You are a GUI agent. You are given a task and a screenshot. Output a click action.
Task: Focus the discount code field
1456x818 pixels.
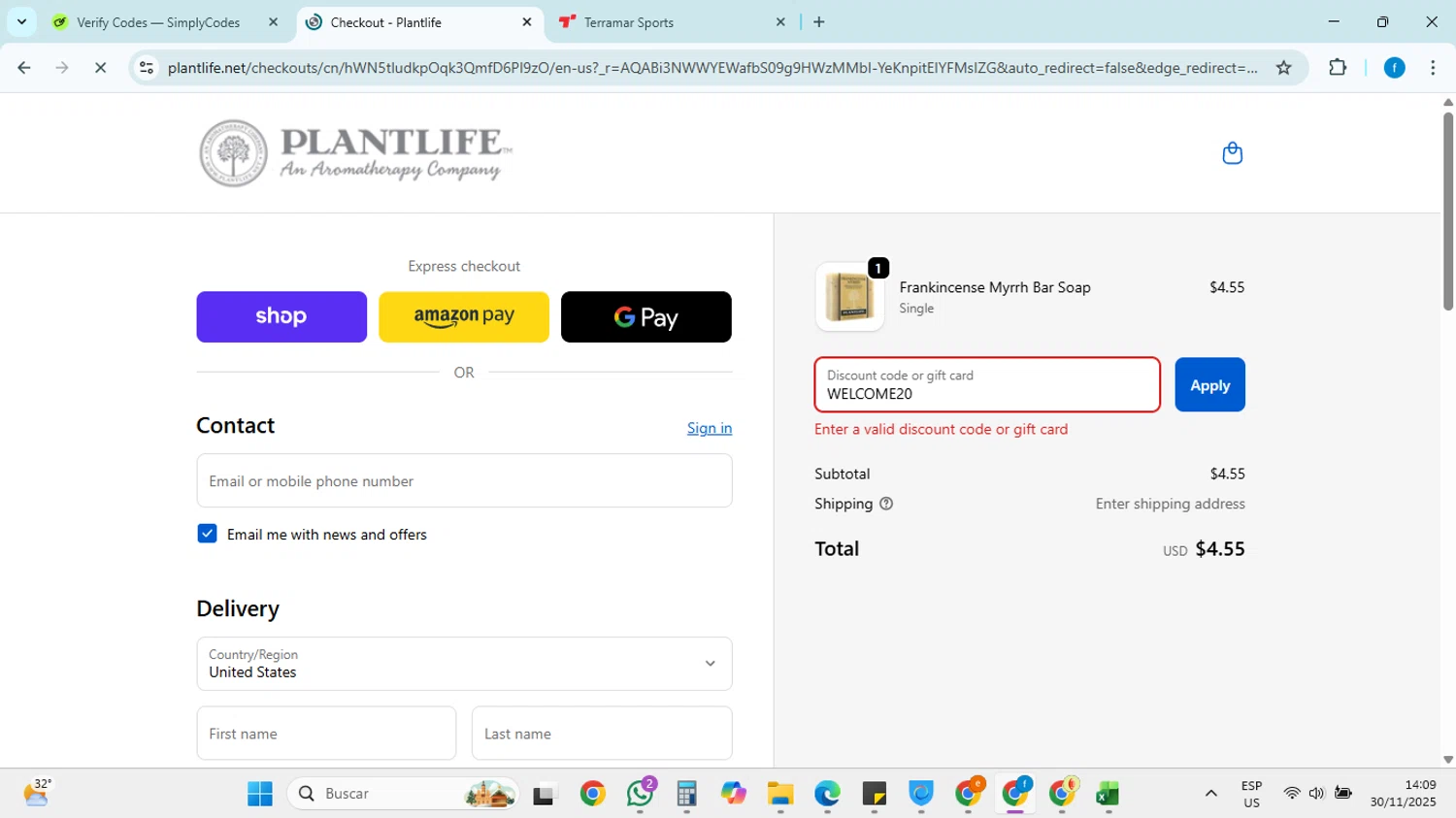[987, 385]
